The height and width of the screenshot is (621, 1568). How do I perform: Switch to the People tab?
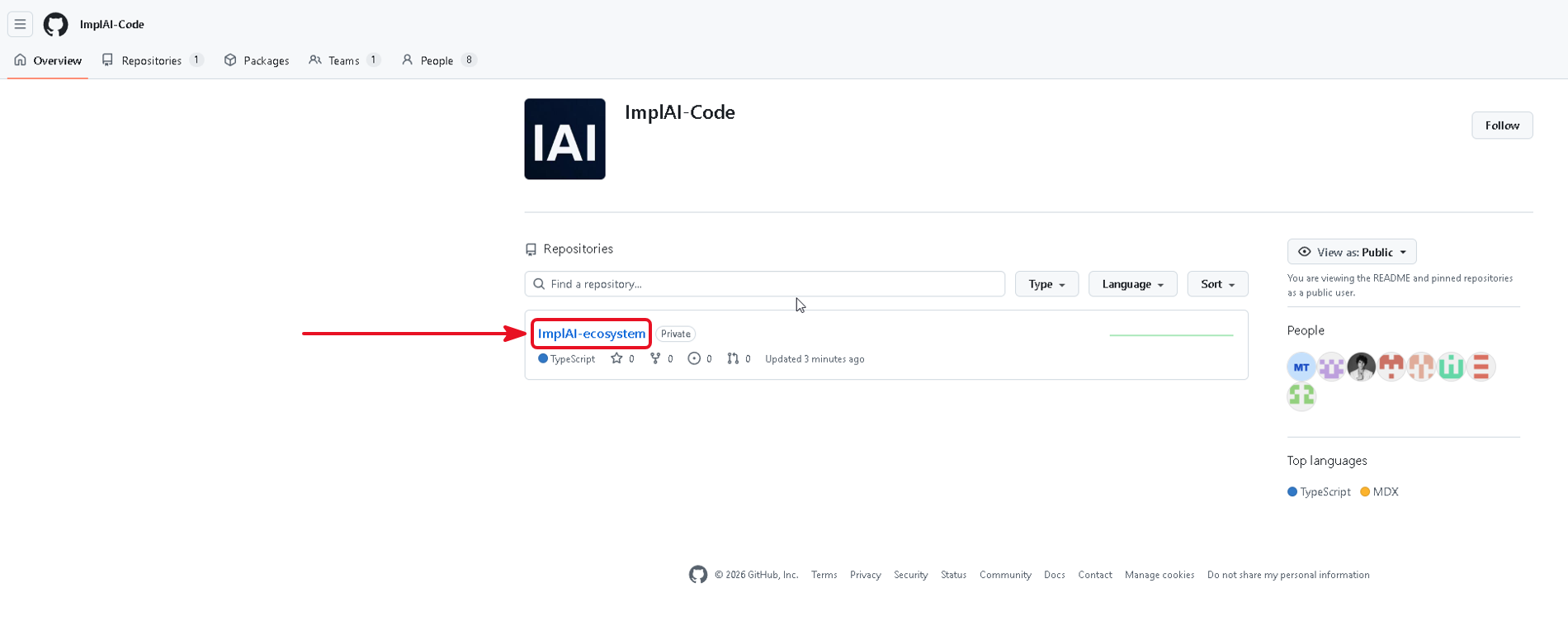pos(439,60)
